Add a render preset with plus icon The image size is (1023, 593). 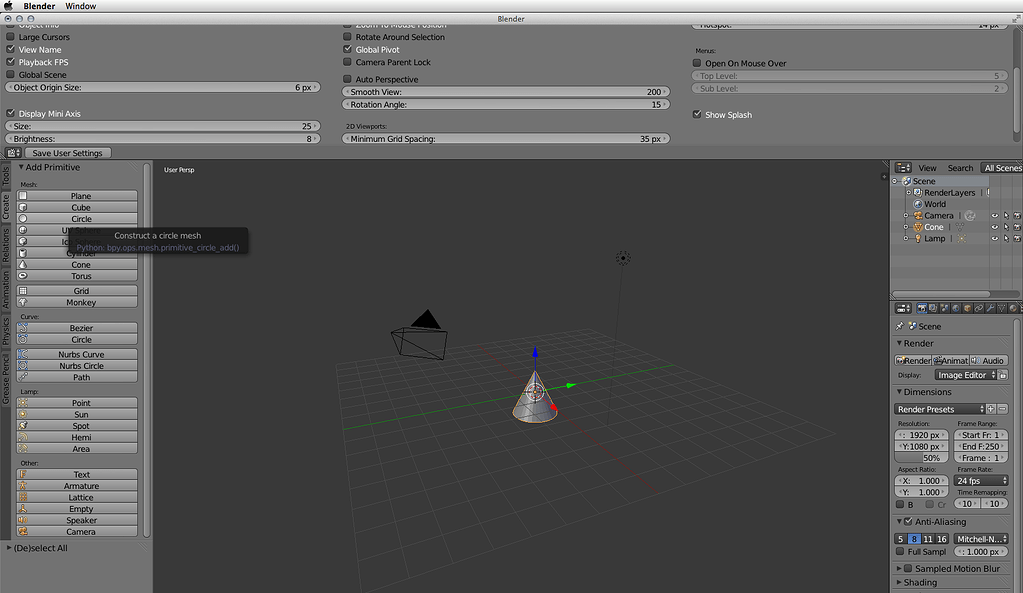[x=991, y=409]
